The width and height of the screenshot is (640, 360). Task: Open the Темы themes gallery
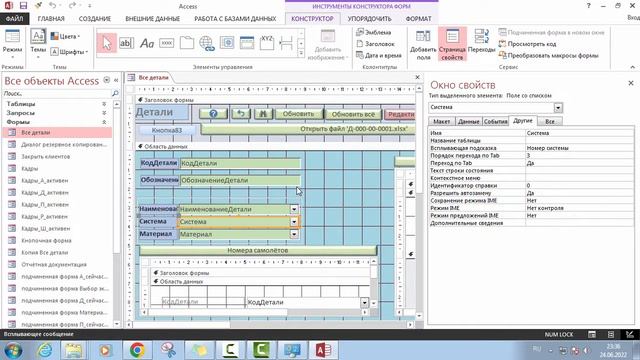[38, 44]
